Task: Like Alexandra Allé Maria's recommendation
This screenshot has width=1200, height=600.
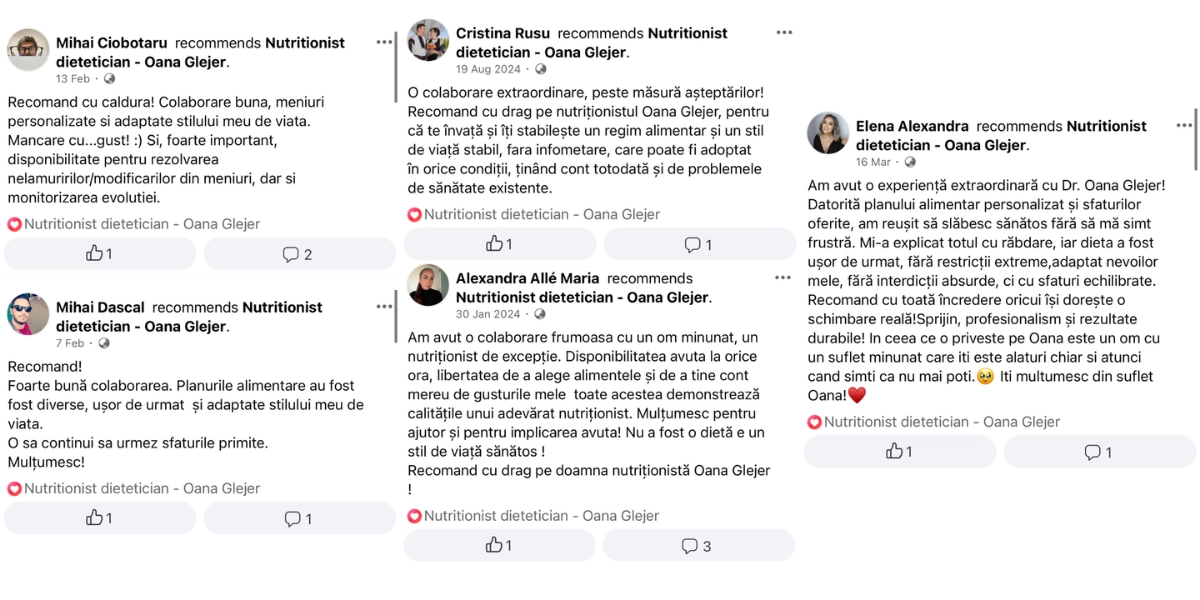Action: pos(499,545)
